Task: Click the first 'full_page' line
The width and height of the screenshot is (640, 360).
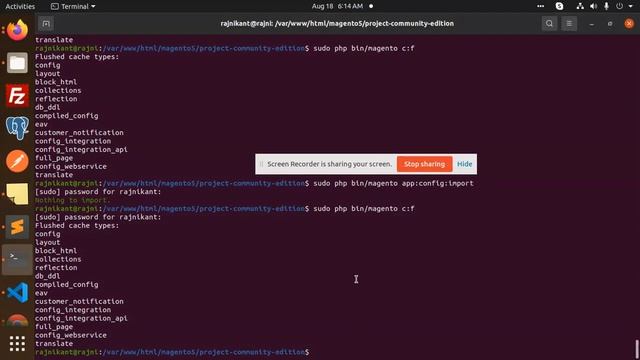Action: tap(54, 158)
